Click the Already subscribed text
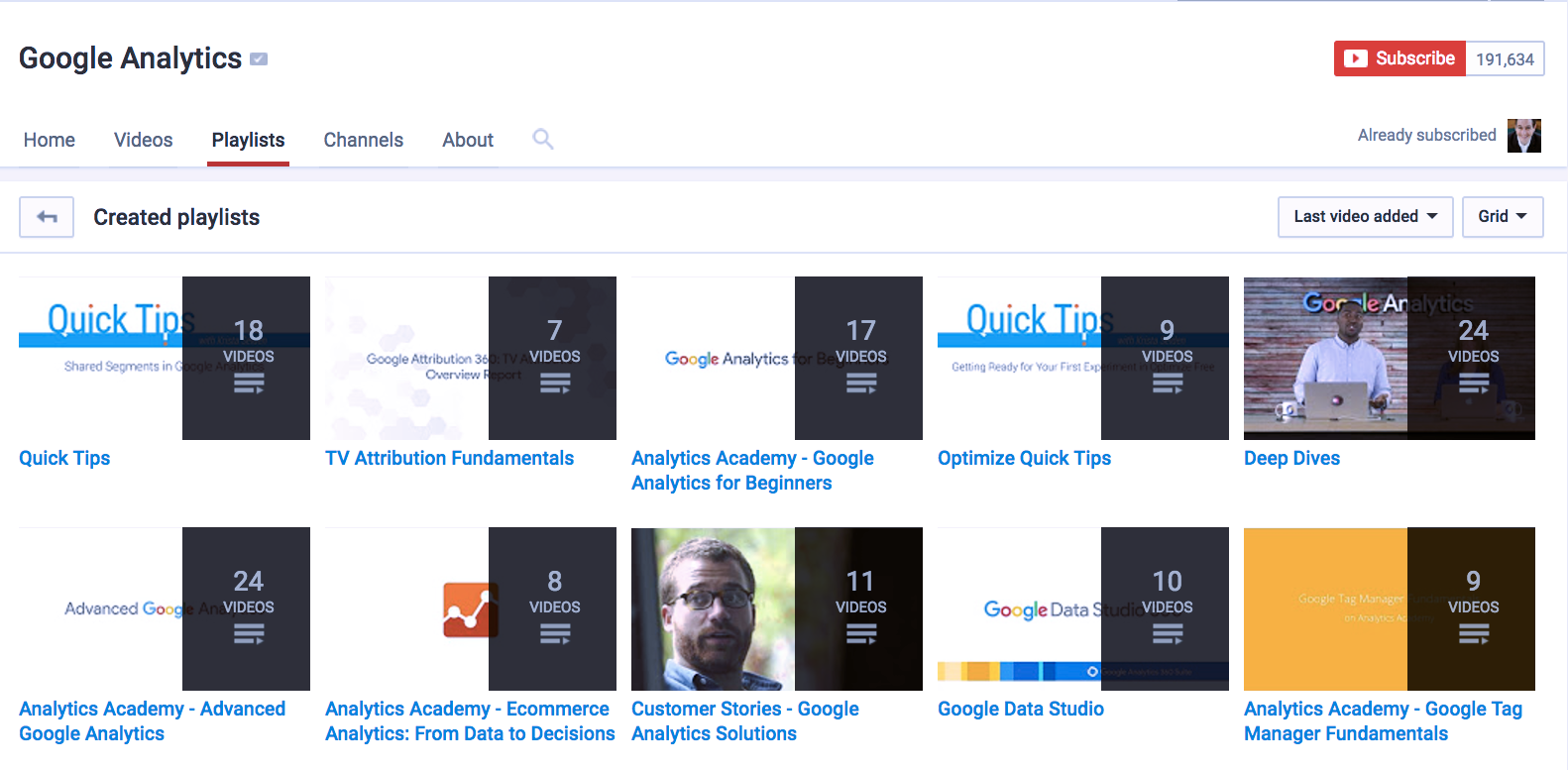 1426,135
